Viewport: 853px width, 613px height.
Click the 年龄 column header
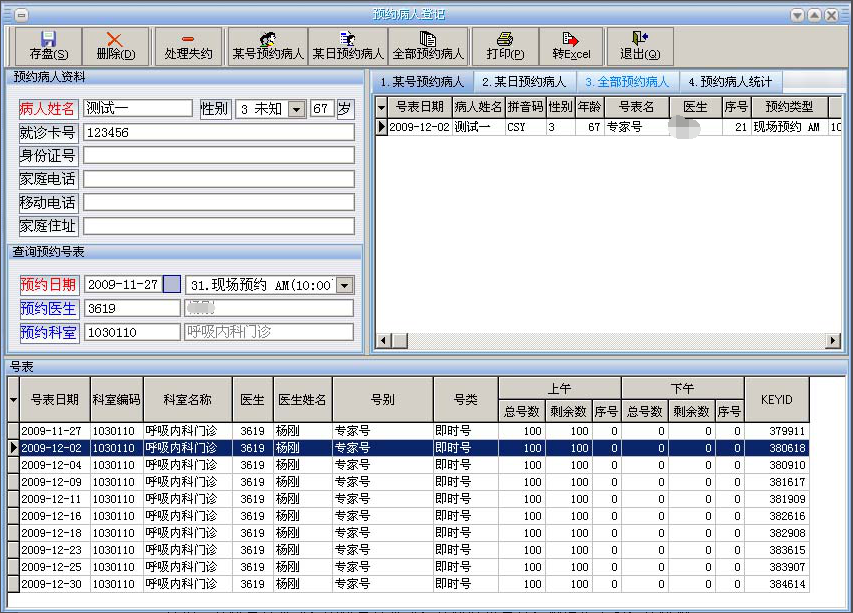(589, 107)
